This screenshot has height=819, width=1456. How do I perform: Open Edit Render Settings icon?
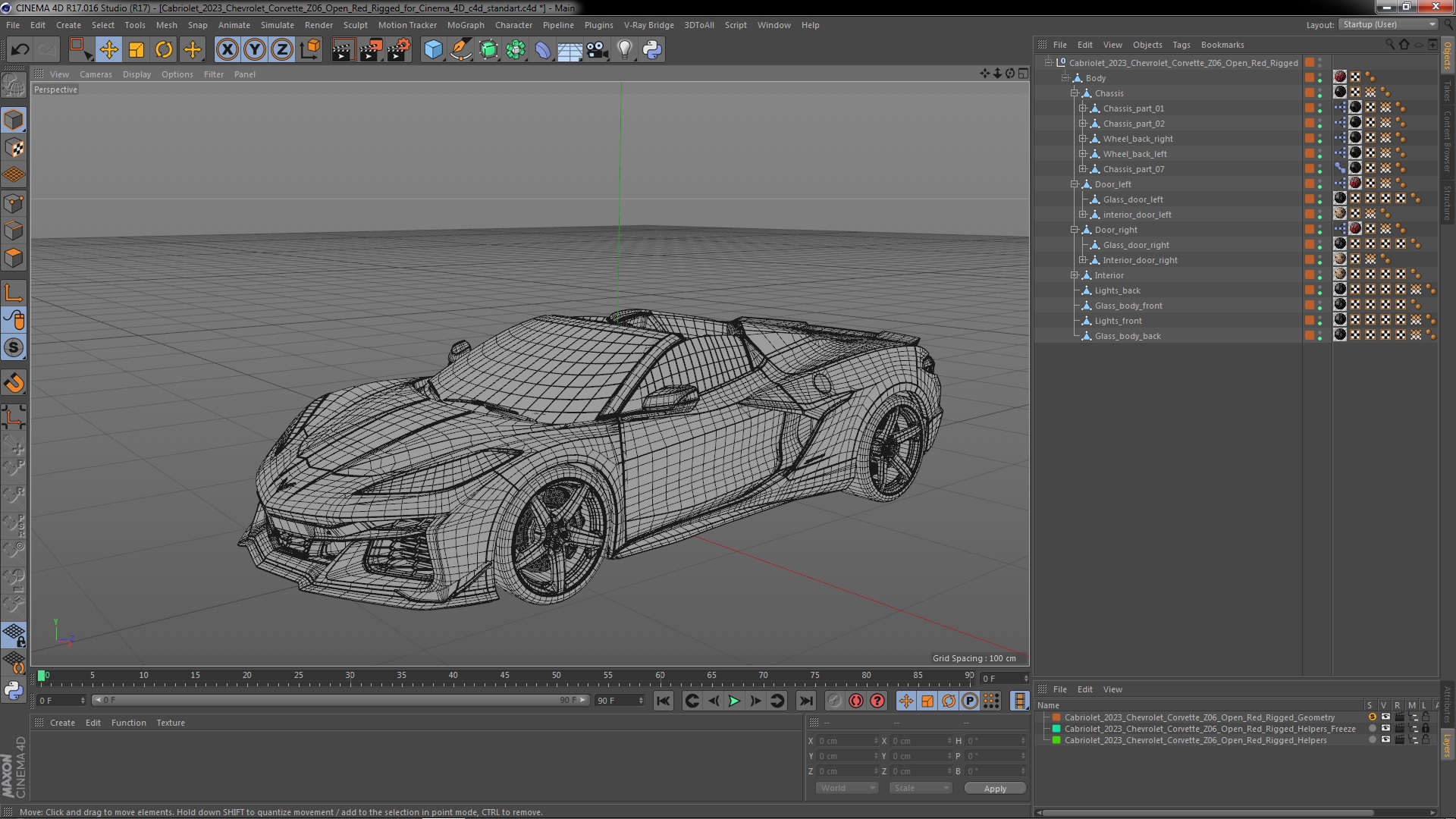click(399, 50)
